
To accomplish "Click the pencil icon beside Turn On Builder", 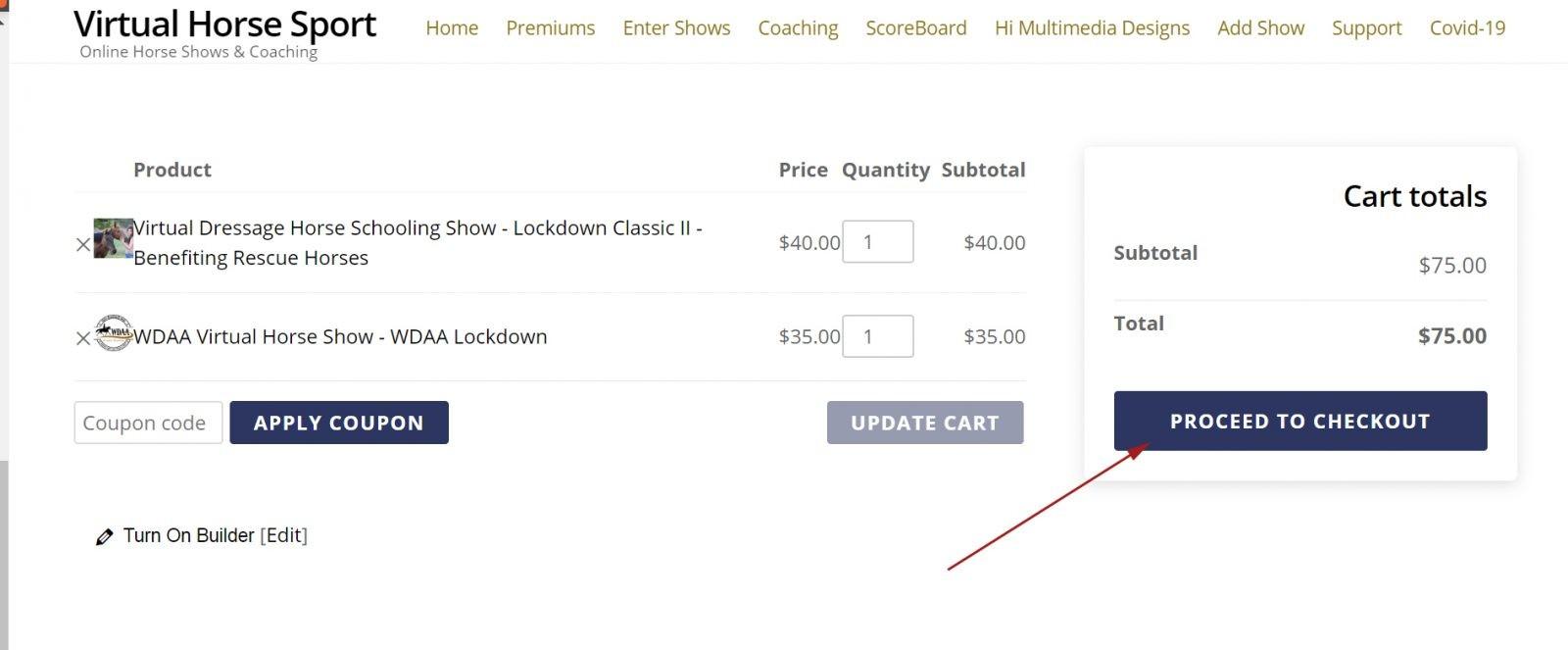I will coord(104,536).
